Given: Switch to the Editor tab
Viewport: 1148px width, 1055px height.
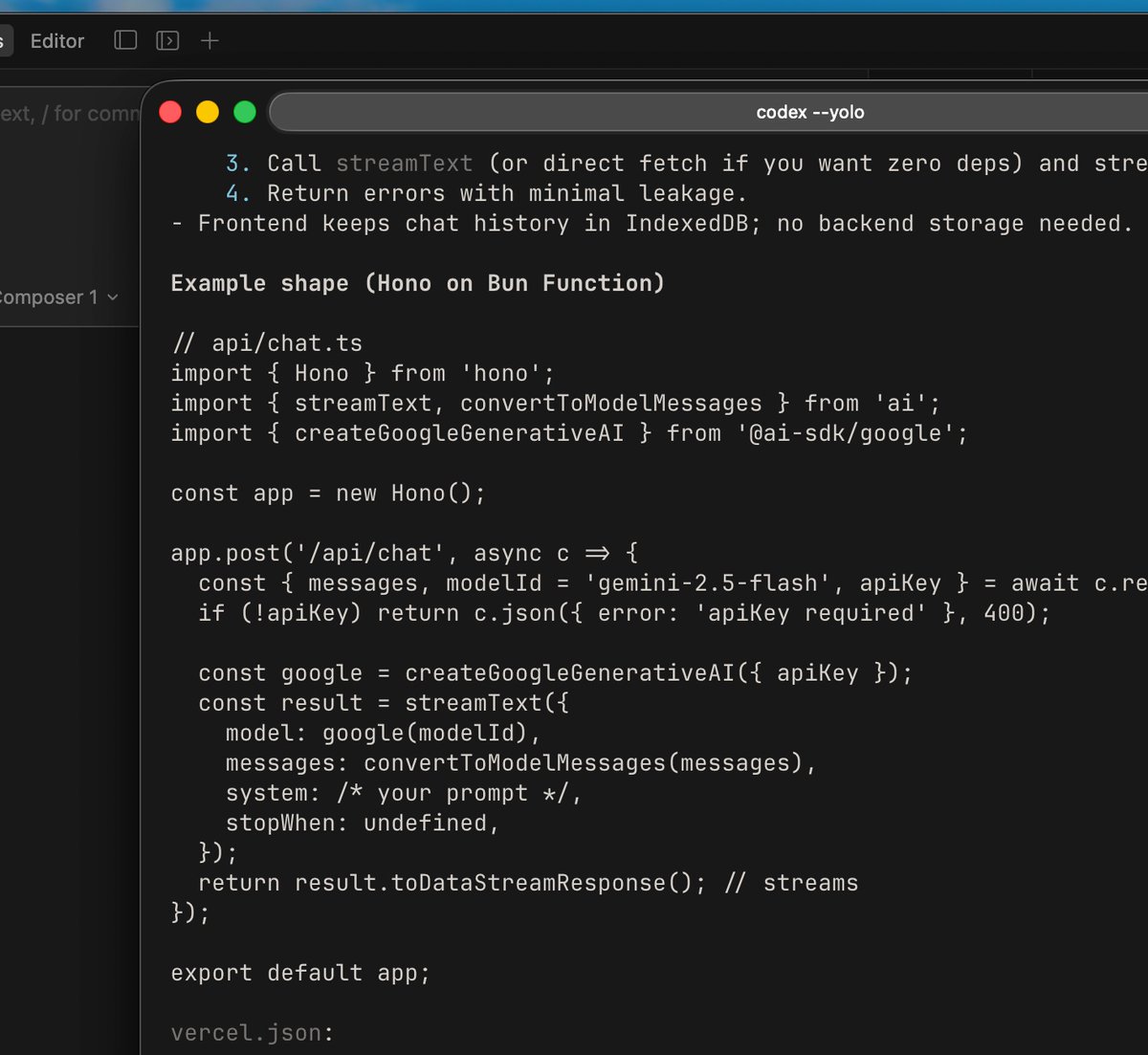Looking at the screenshot, I should (x=57, y=40).
